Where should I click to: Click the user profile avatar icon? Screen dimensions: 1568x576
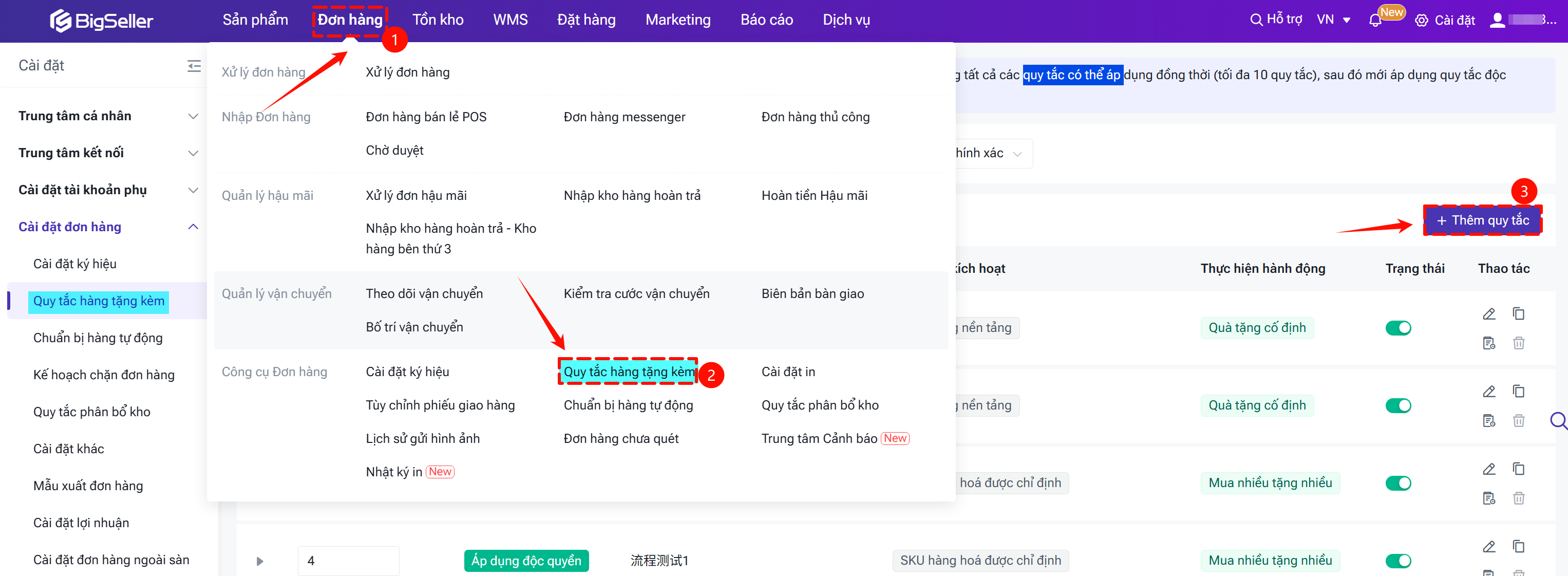click(1497, 20)
